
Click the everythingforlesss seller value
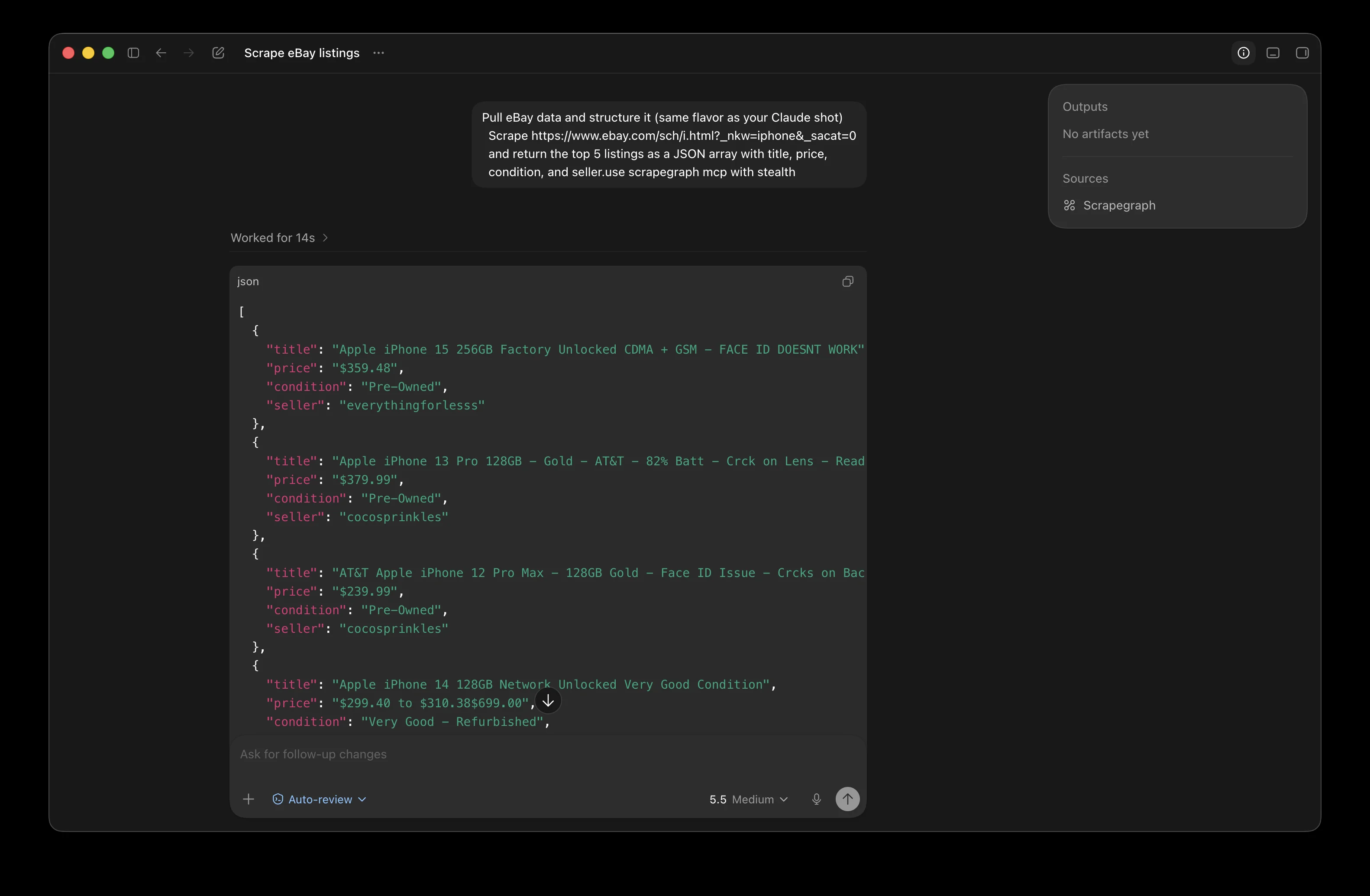point(412,405)
